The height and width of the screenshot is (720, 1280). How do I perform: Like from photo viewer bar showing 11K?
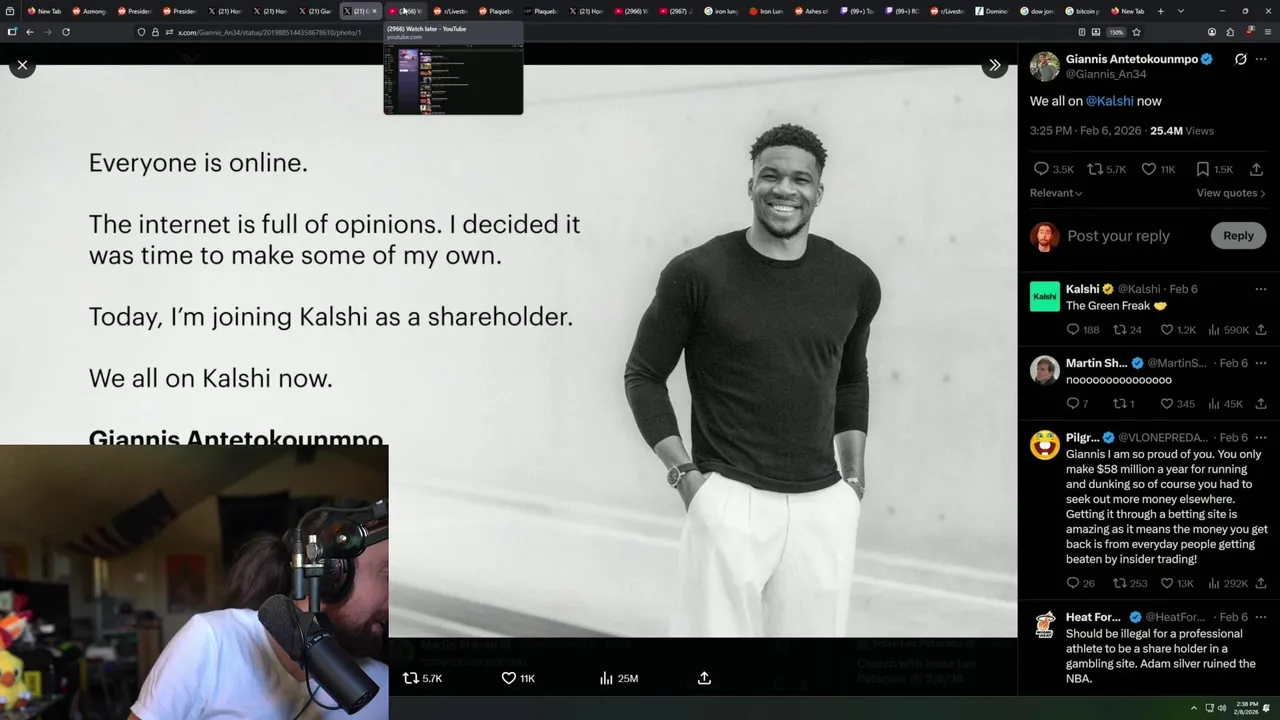[518, 678]
